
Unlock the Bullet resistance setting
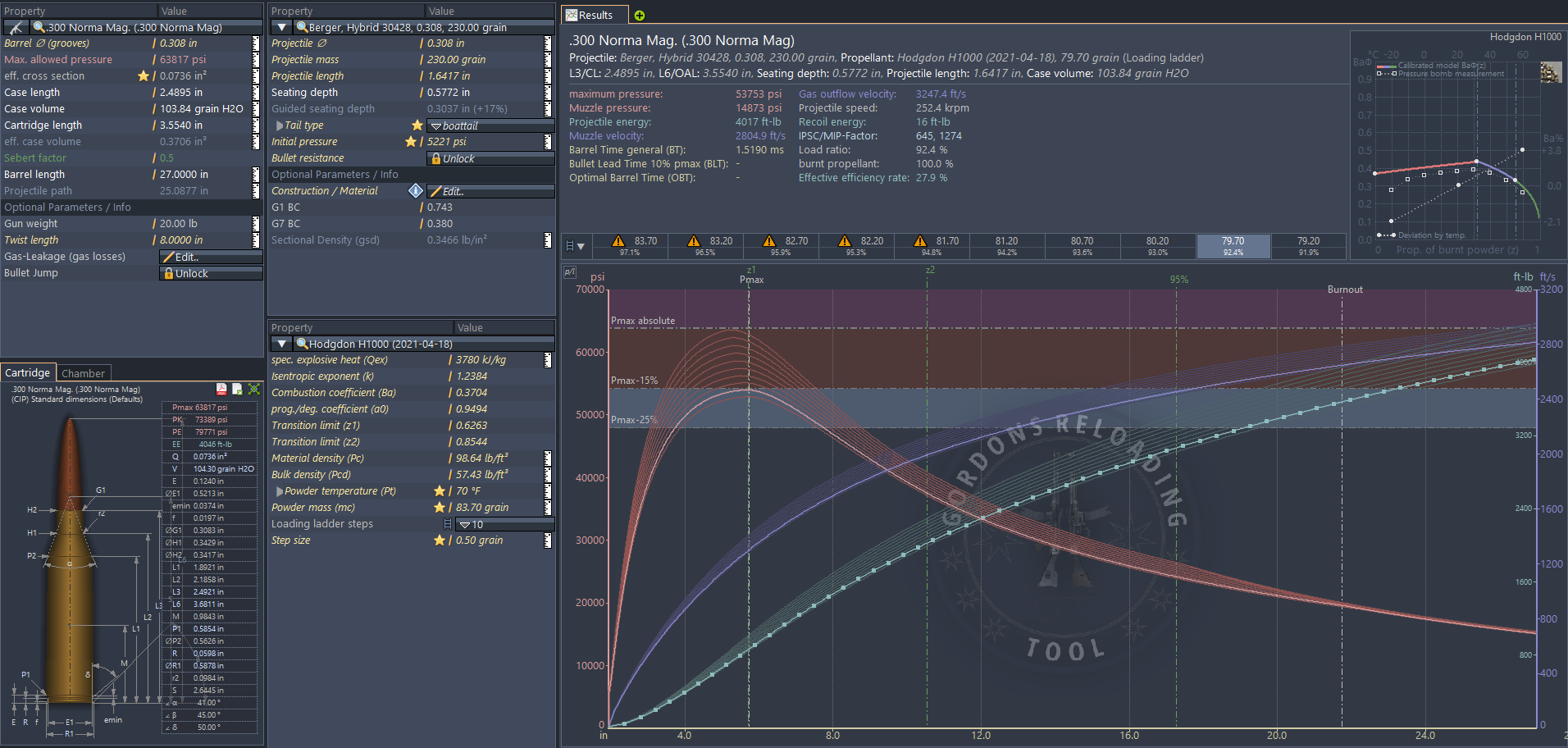tap(490, 158)
